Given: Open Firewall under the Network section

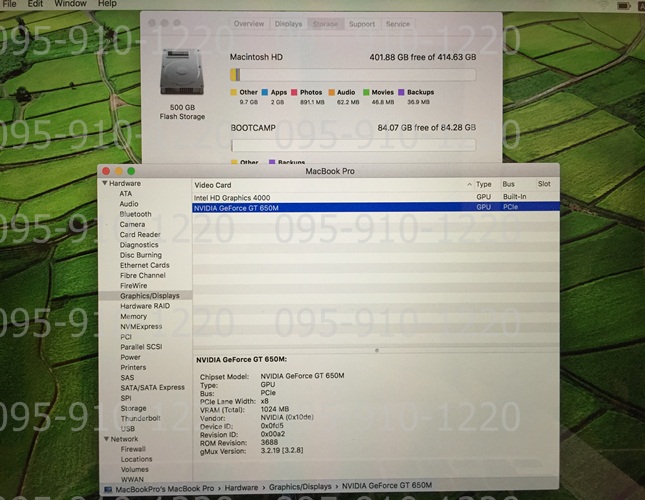Looking at the screenshot, I should coord(133,449).
